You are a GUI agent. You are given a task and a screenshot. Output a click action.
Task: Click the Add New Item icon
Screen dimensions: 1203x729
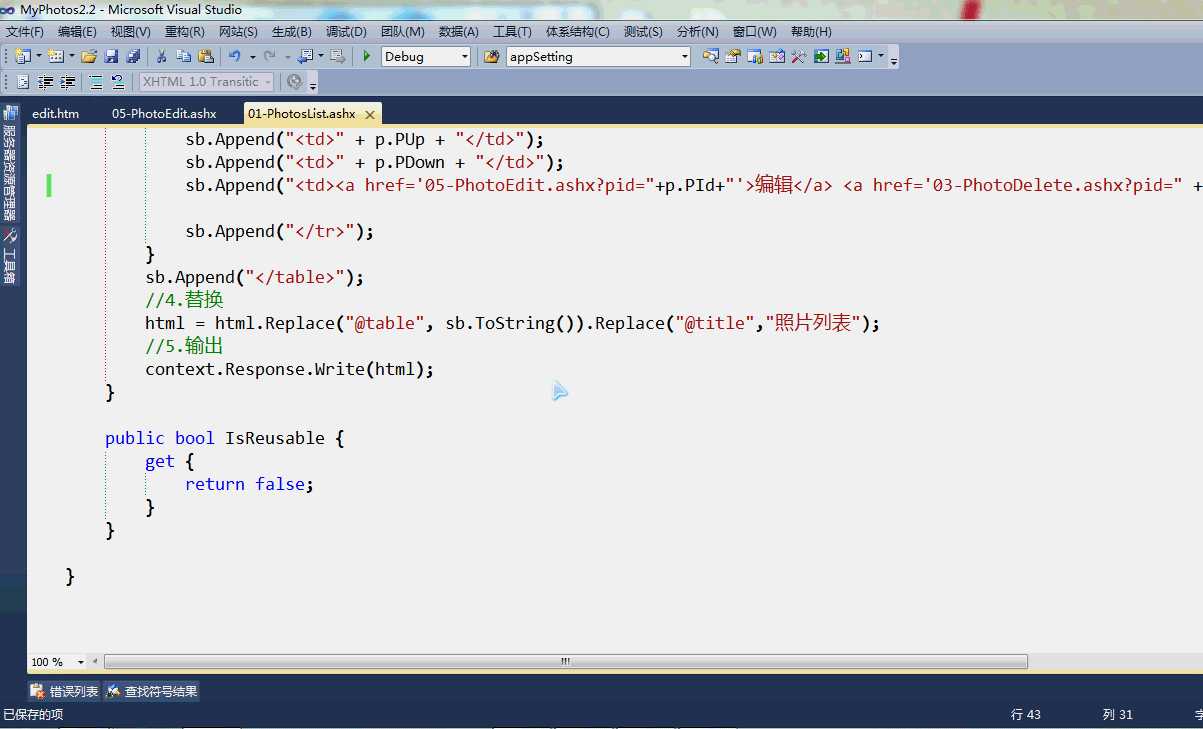point(56,56)
